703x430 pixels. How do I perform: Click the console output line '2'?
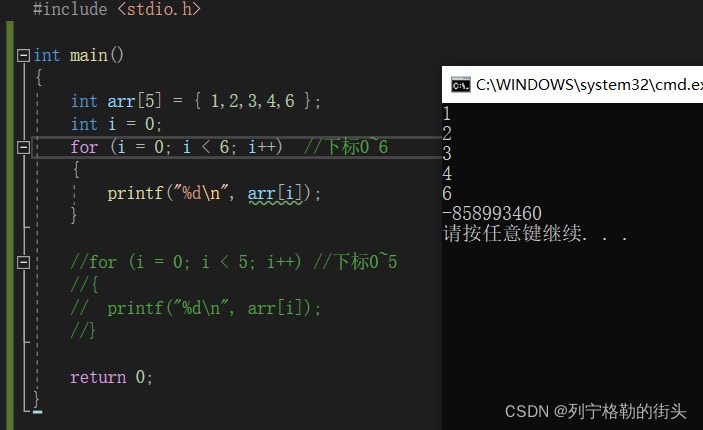pyautogui.click(x=447, y=134)
